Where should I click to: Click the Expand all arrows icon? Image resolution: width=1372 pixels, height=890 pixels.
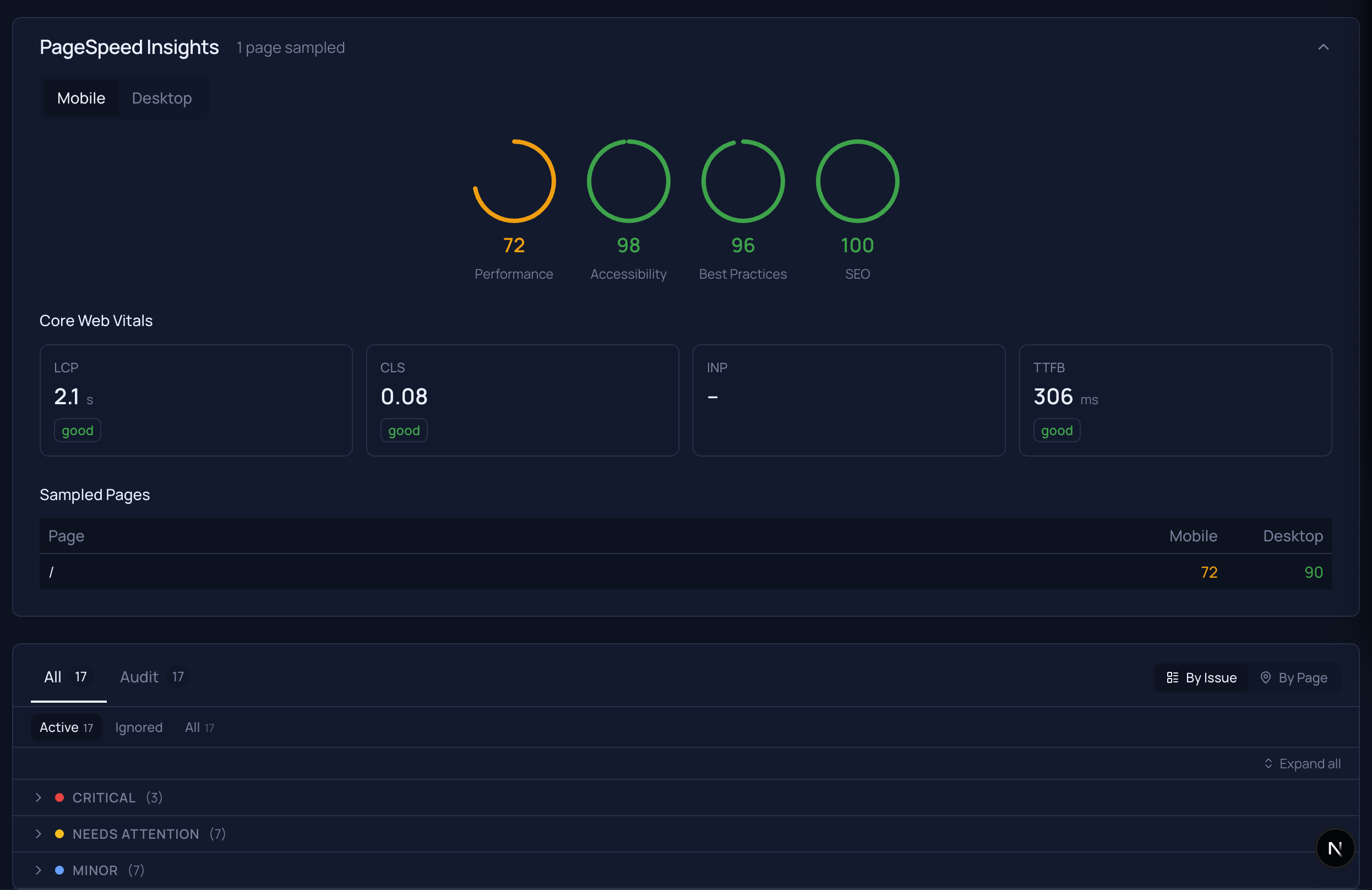coord(1268,763)
